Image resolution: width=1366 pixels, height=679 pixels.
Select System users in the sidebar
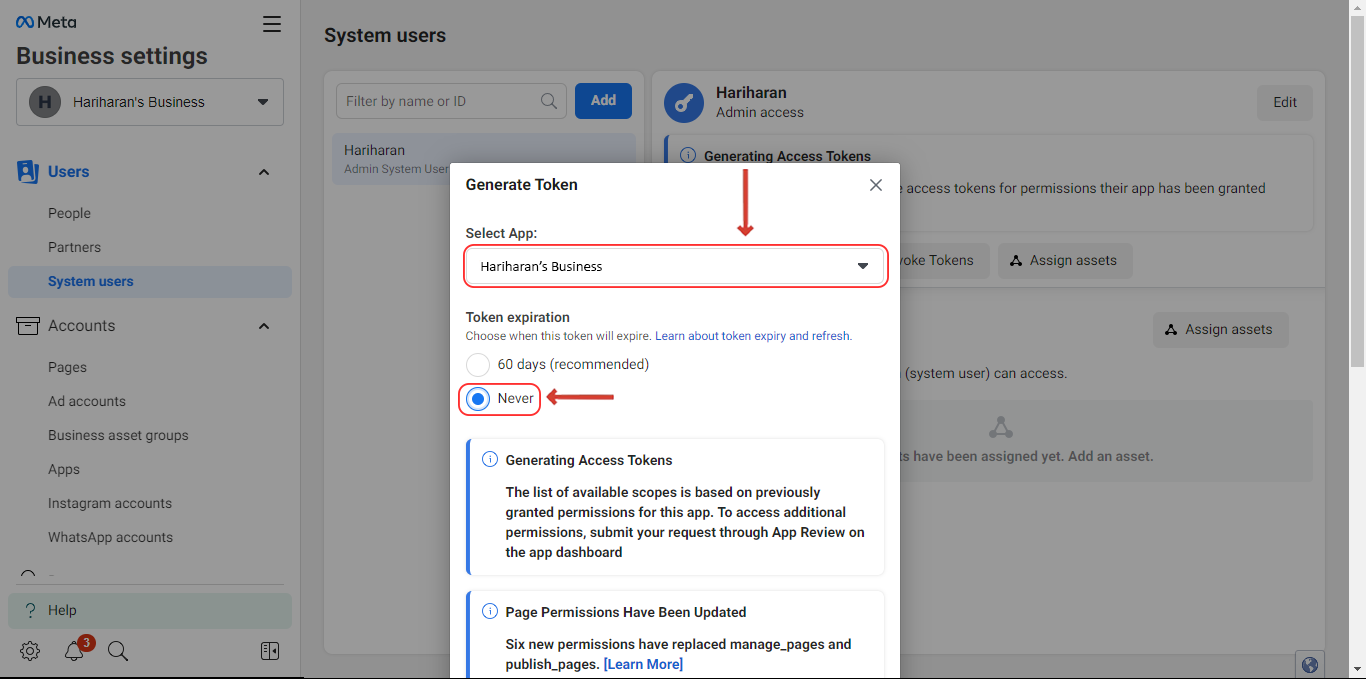[x=150, y=281]
